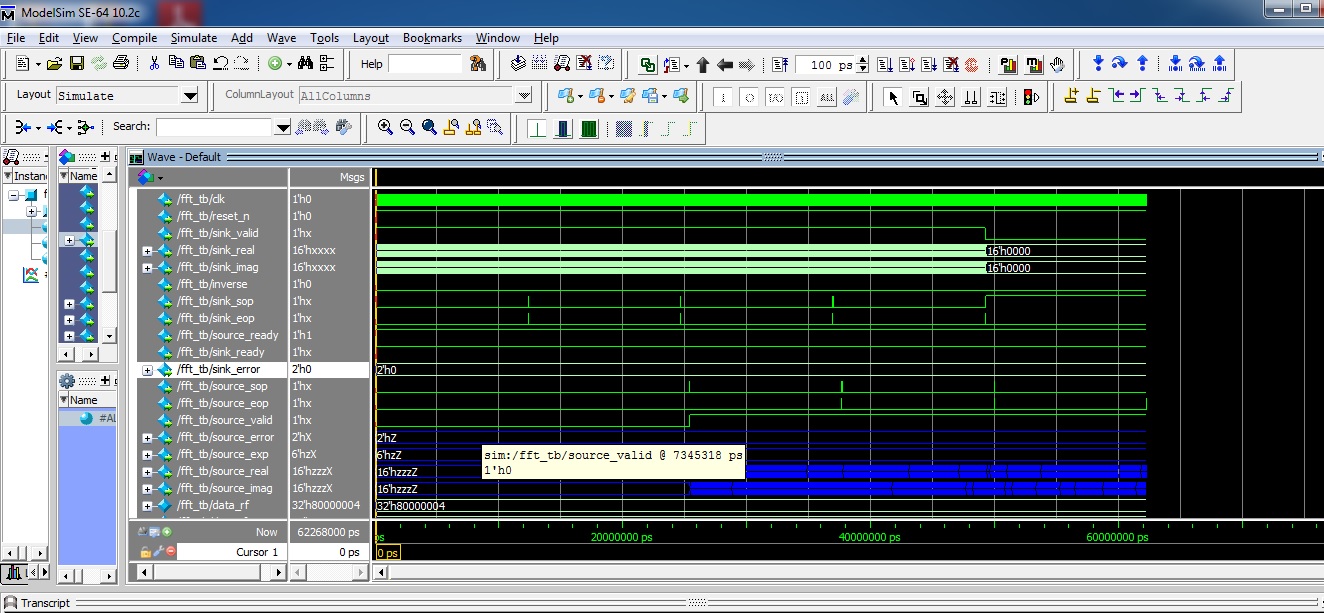Screen dimensions: 1324x613
Task: Toggle the Pan Mode four-arrow icon
Action: tap(945, 97)
